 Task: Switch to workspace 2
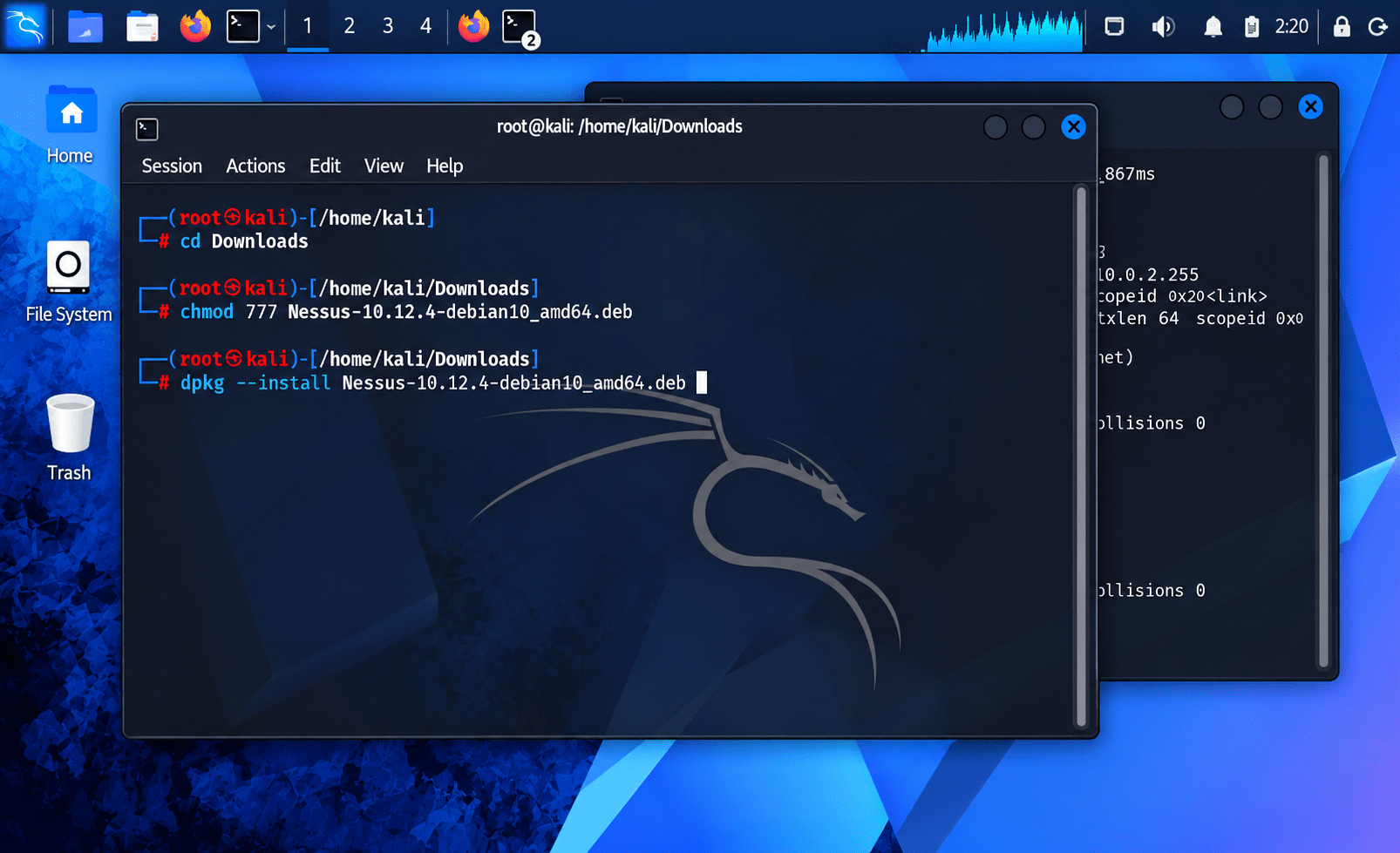pyautogui.click(x=349, y=26)
